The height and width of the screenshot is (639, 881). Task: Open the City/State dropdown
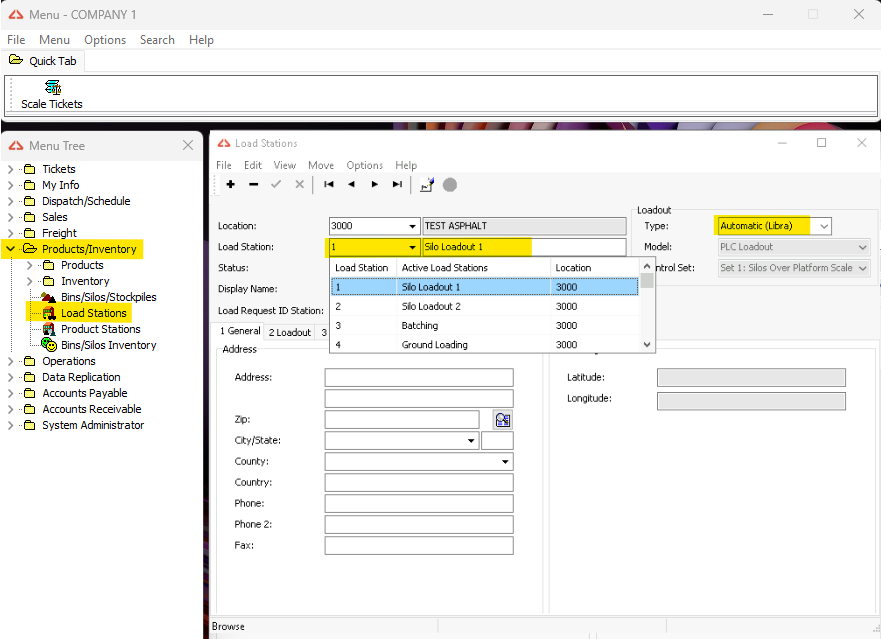471,441
